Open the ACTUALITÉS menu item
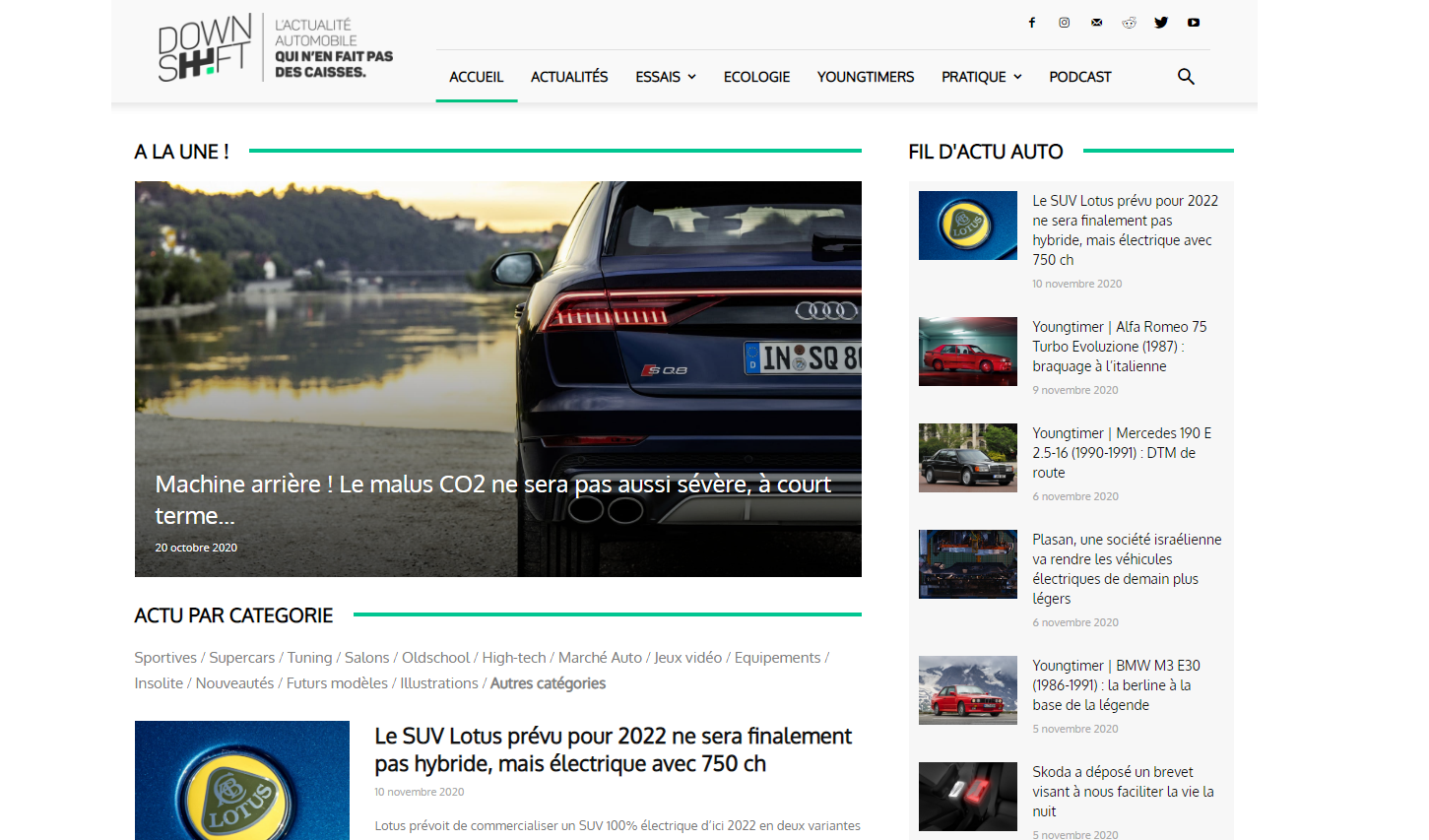The image size is (1429, 840). (x=569, y=77)
